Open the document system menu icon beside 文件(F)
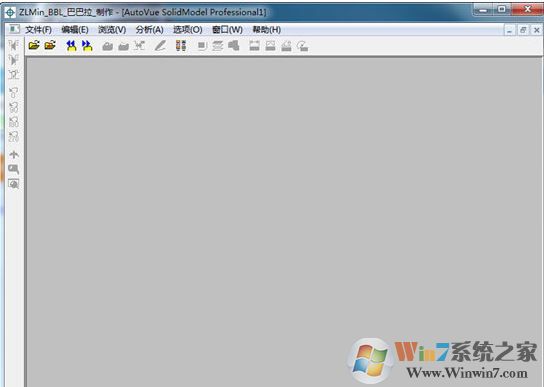The width and height of the screenshot is (544, 387). [14, 29]
